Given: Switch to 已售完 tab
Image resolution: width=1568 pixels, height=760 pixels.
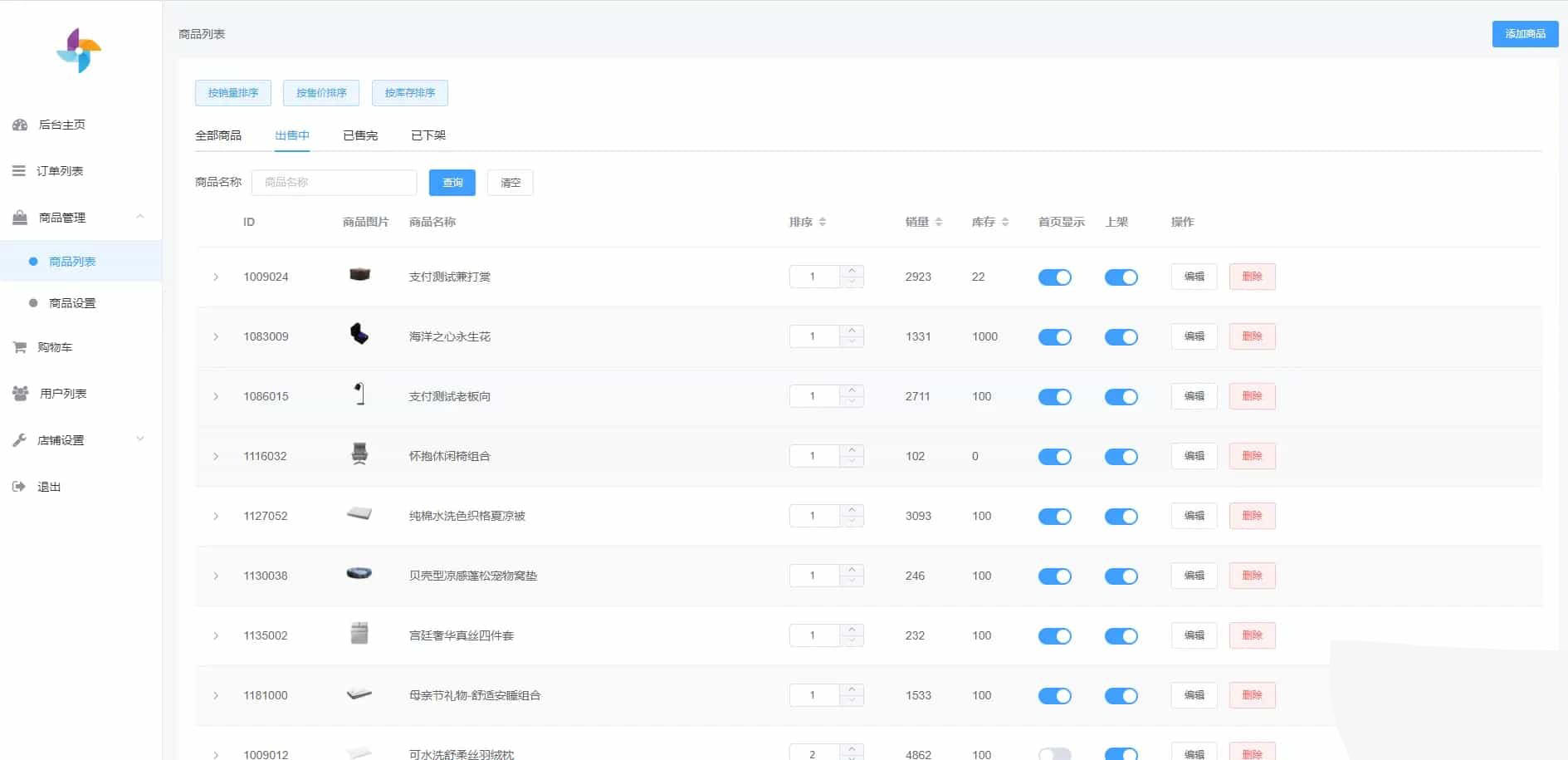Looking at the screenshot, I should tap(360, 135).
